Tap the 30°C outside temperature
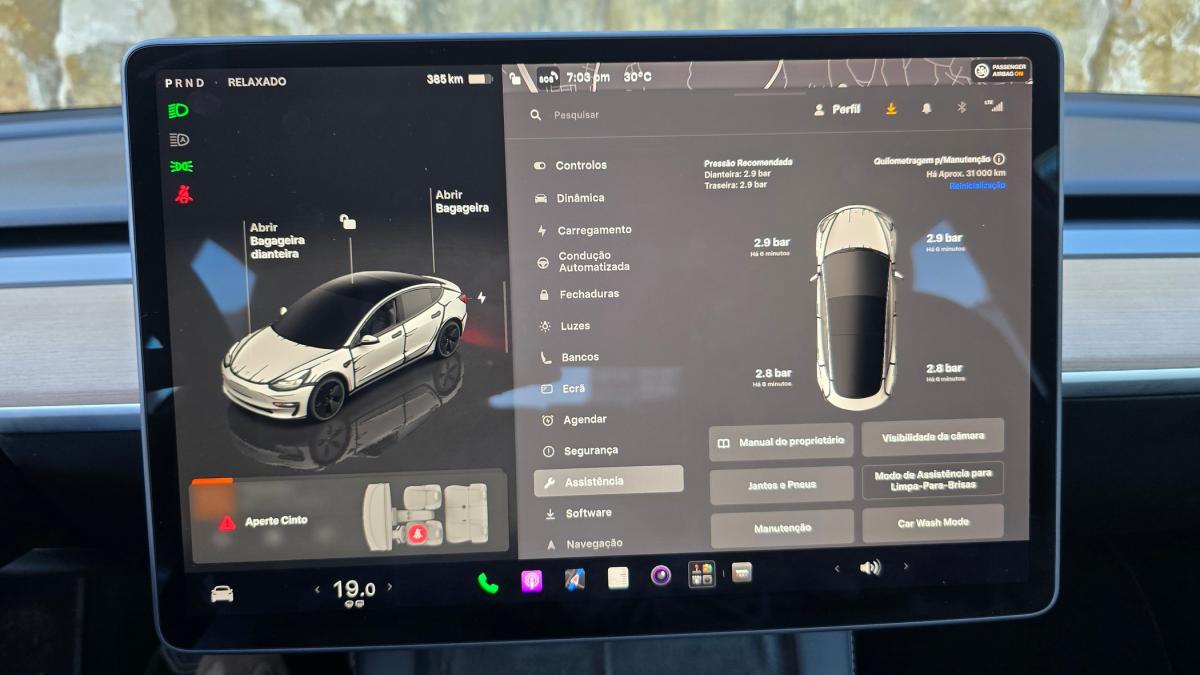This screenshot has width=1200, height=675. point(638,77)
